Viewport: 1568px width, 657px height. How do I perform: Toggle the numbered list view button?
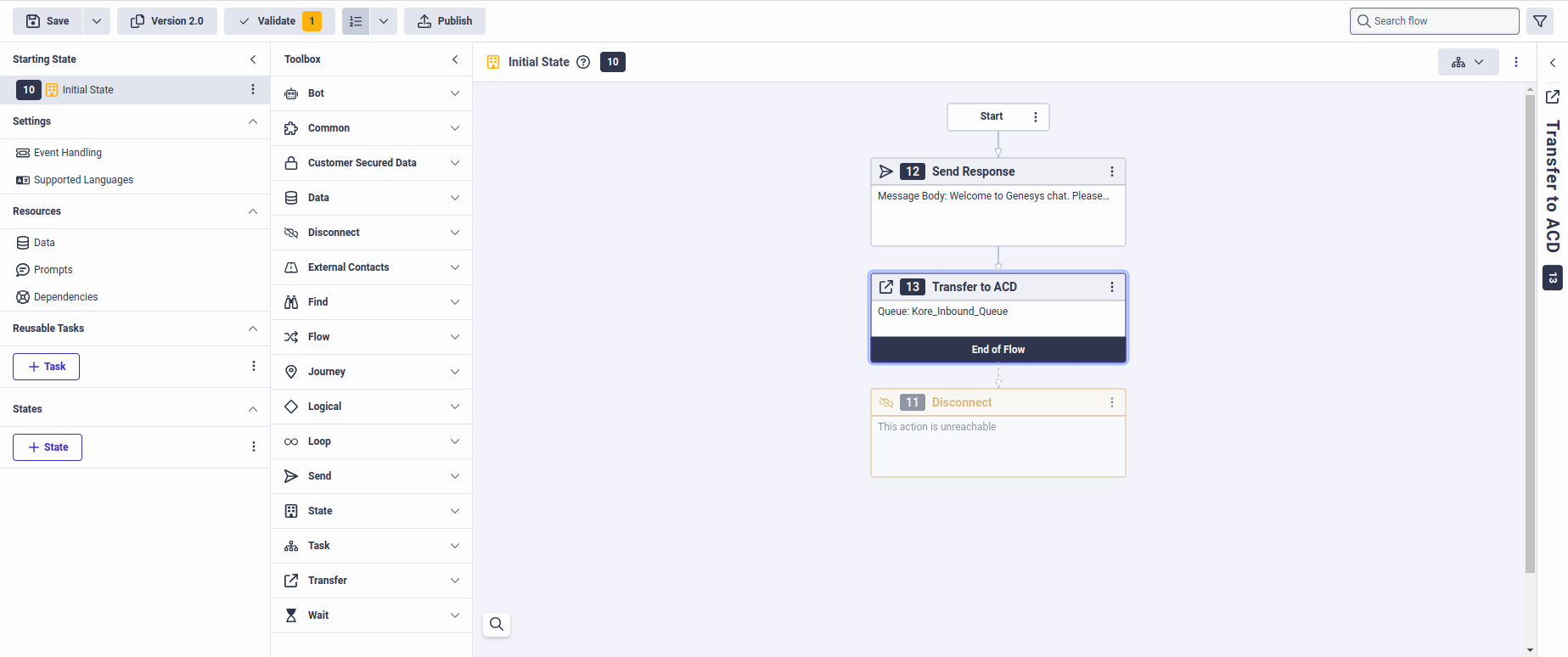[x=357, y=21]
